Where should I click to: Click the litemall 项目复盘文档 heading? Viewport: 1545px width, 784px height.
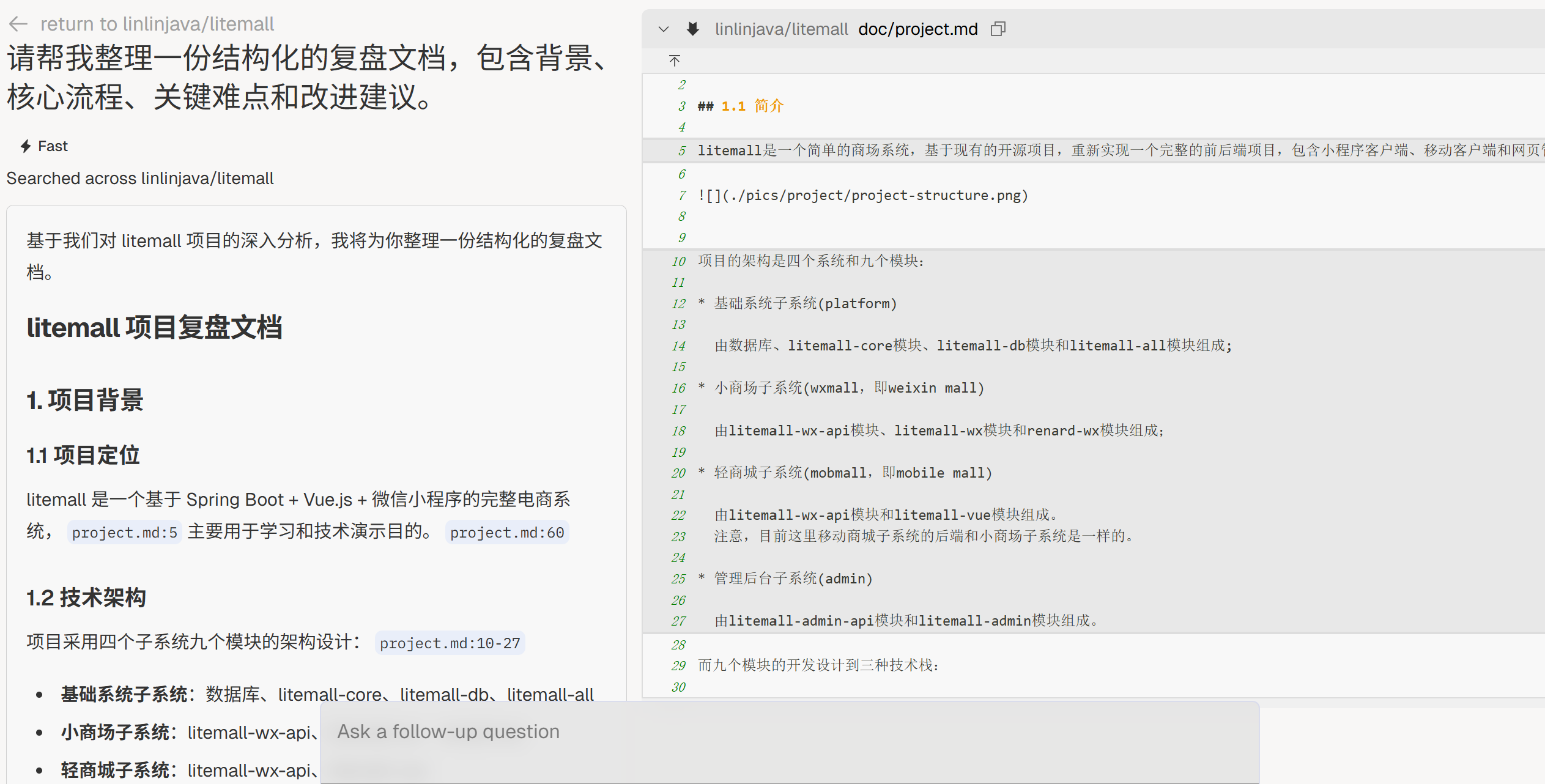coord(154,327)
